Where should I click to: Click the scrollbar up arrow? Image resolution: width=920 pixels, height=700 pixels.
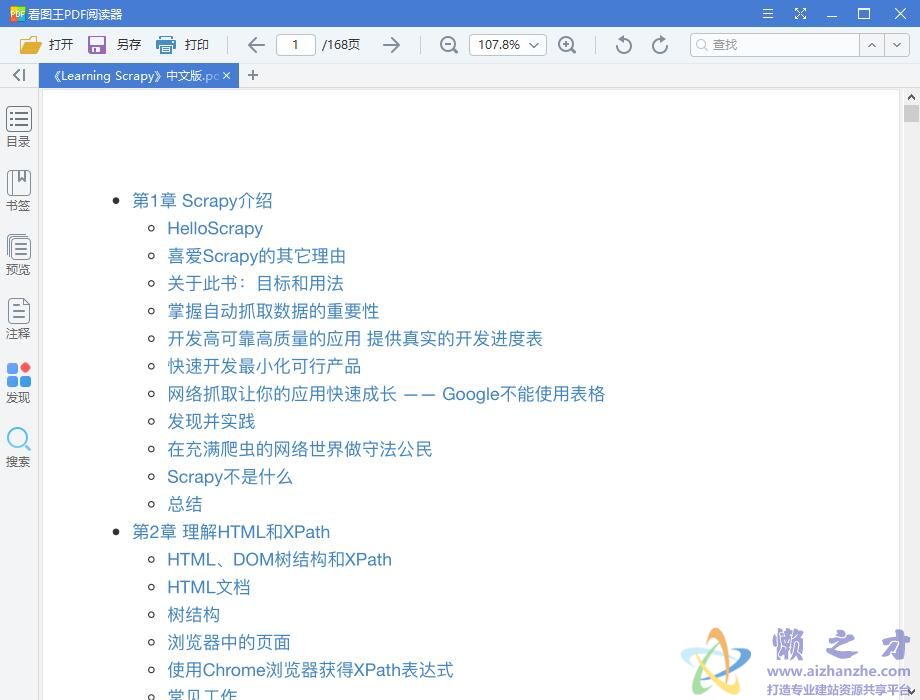[911, 97]
